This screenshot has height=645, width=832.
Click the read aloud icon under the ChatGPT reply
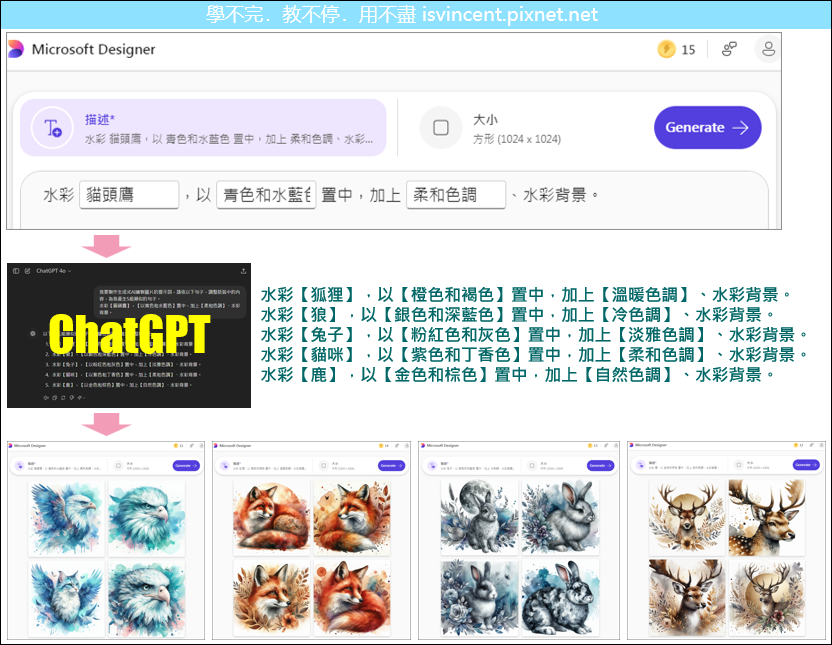(x=46, y=397)
